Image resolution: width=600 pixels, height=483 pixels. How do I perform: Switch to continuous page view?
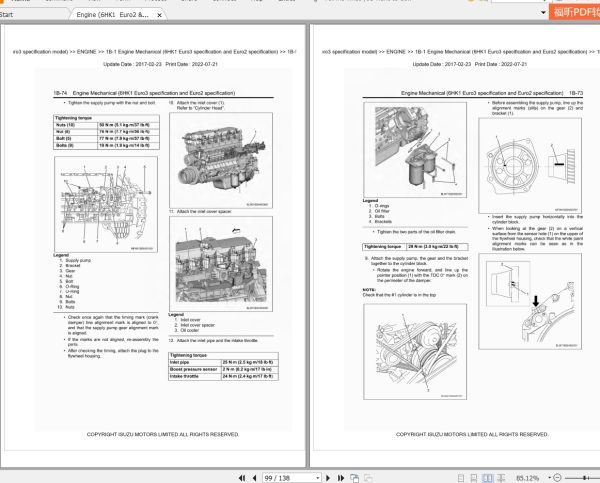pyautogui.click(x=474, y=478)
